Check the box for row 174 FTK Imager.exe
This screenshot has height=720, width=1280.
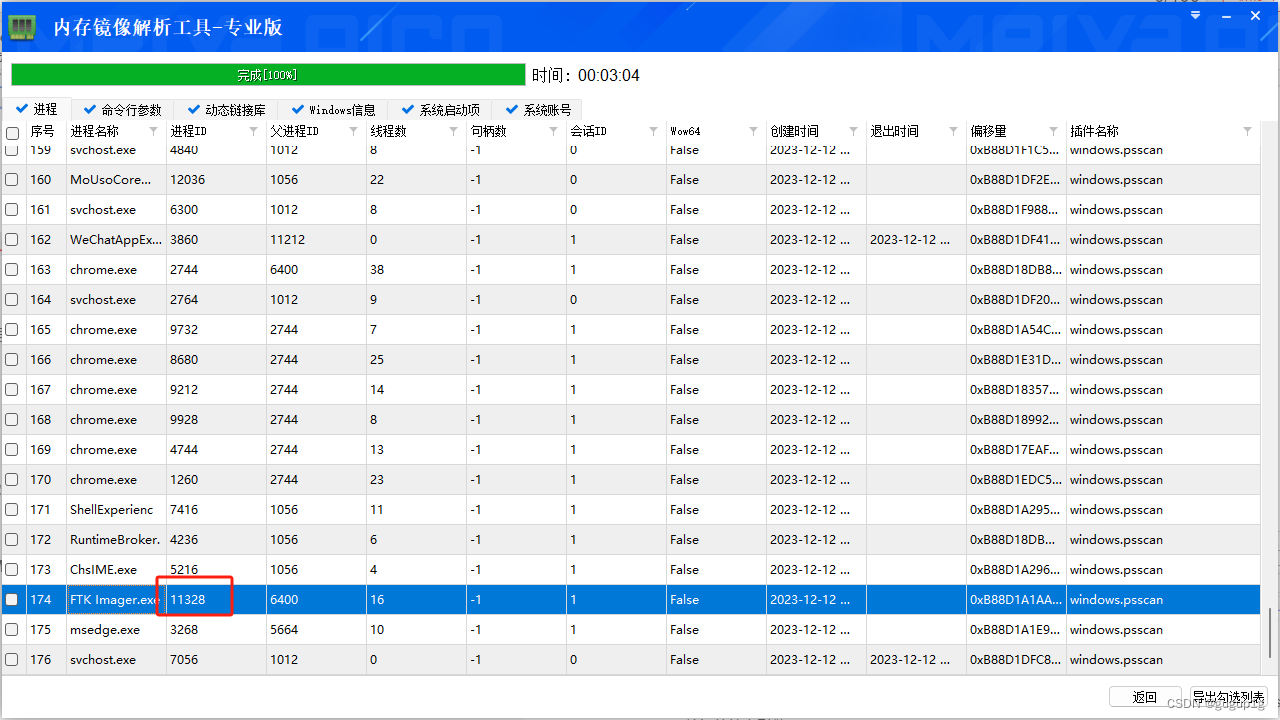point(12,600)
